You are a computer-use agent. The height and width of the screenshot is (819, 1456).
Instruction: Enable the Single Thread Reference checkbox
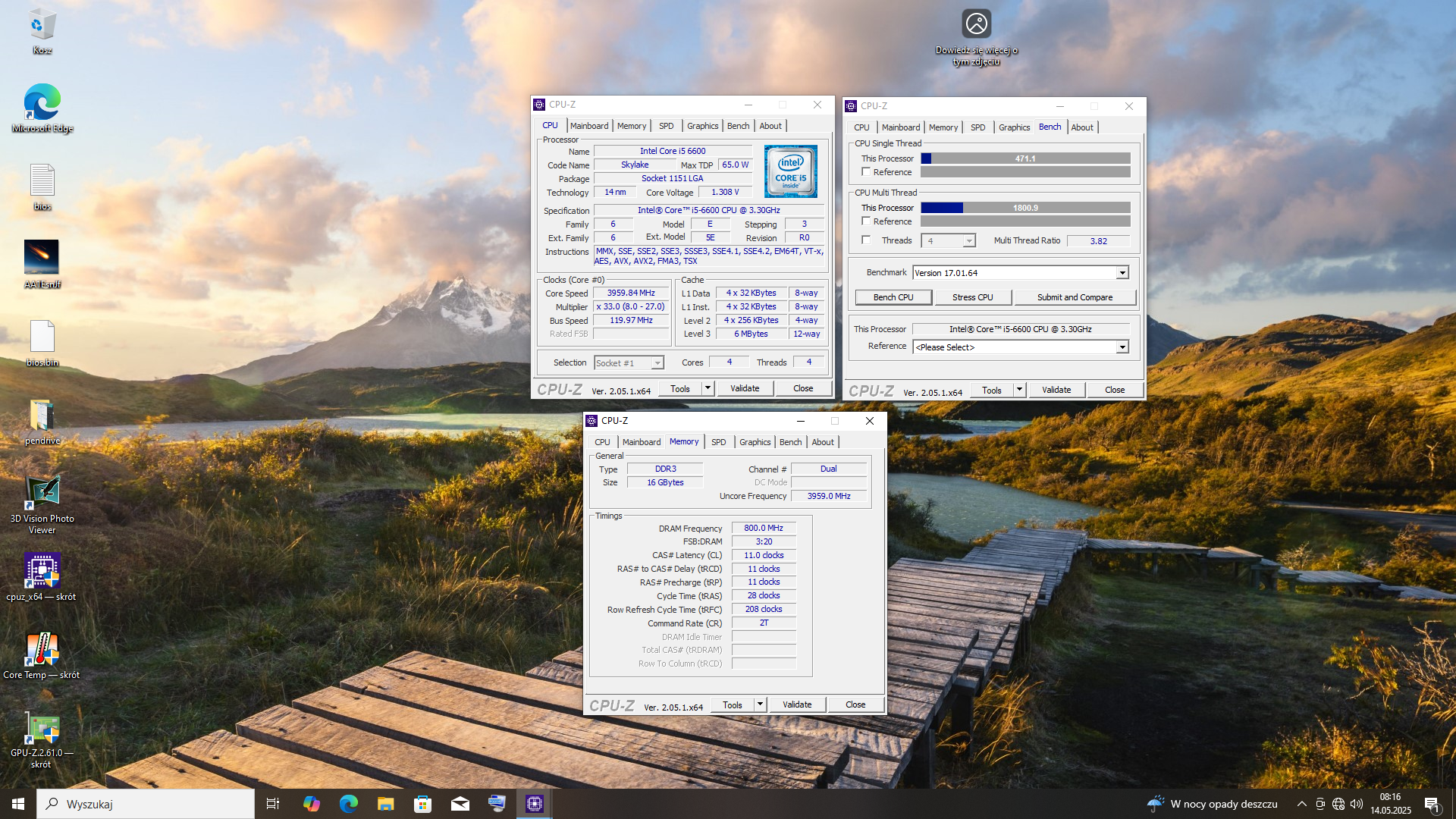click(866, 172)
